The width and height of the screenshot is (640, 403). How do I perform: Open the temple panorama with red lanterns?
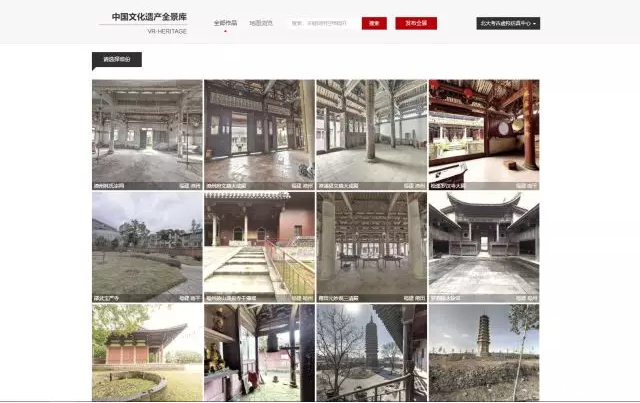coord(484,134)
